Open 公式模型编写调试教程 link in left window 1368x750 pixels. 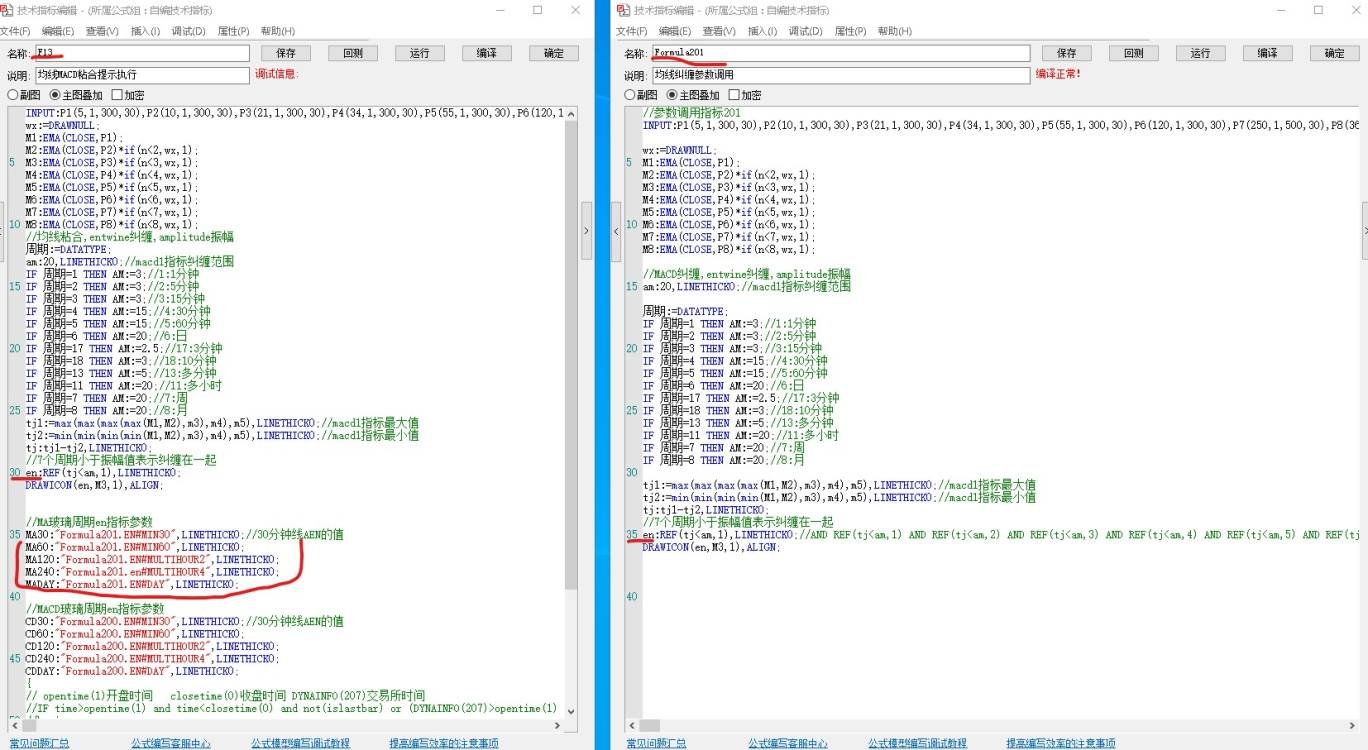click(300, 743)
